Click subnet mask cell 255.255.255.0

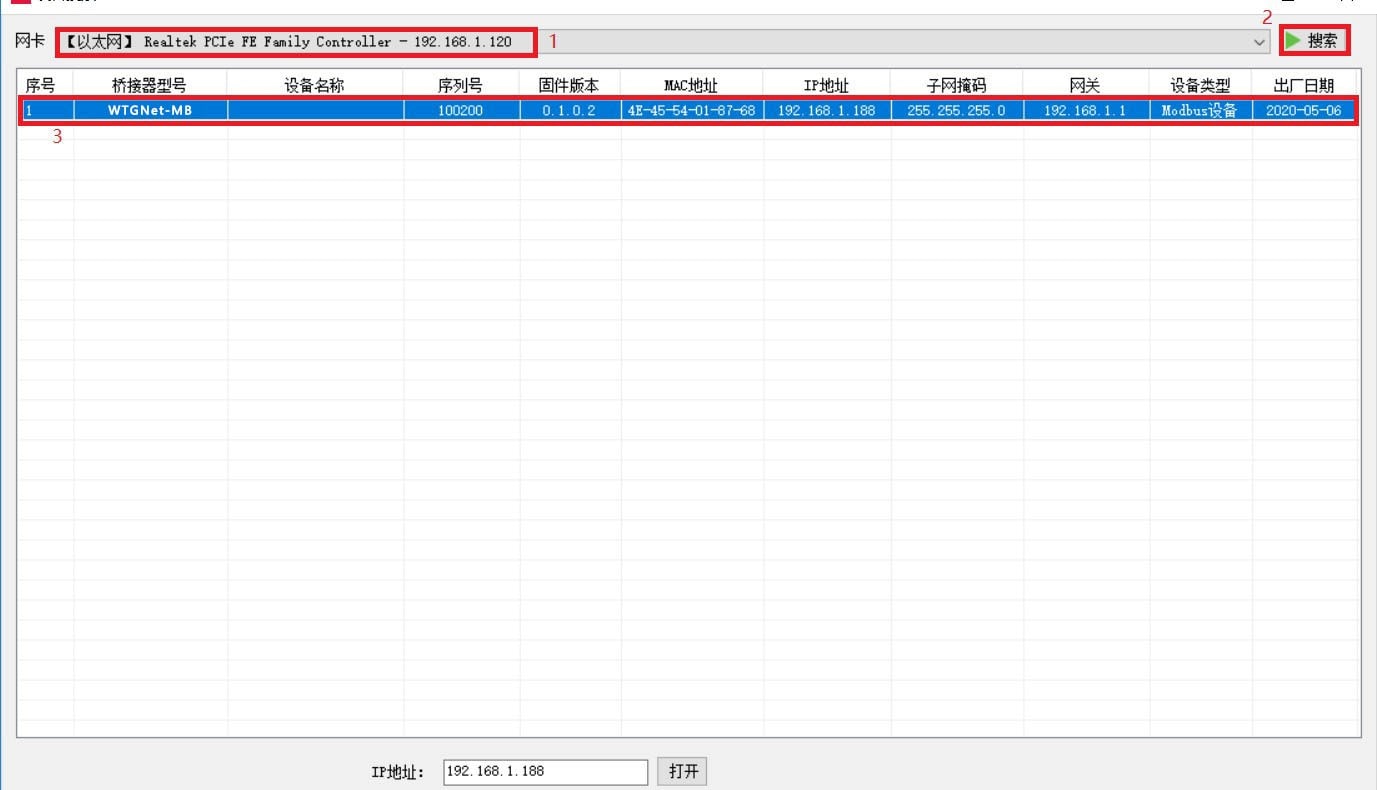click(957, 111)
